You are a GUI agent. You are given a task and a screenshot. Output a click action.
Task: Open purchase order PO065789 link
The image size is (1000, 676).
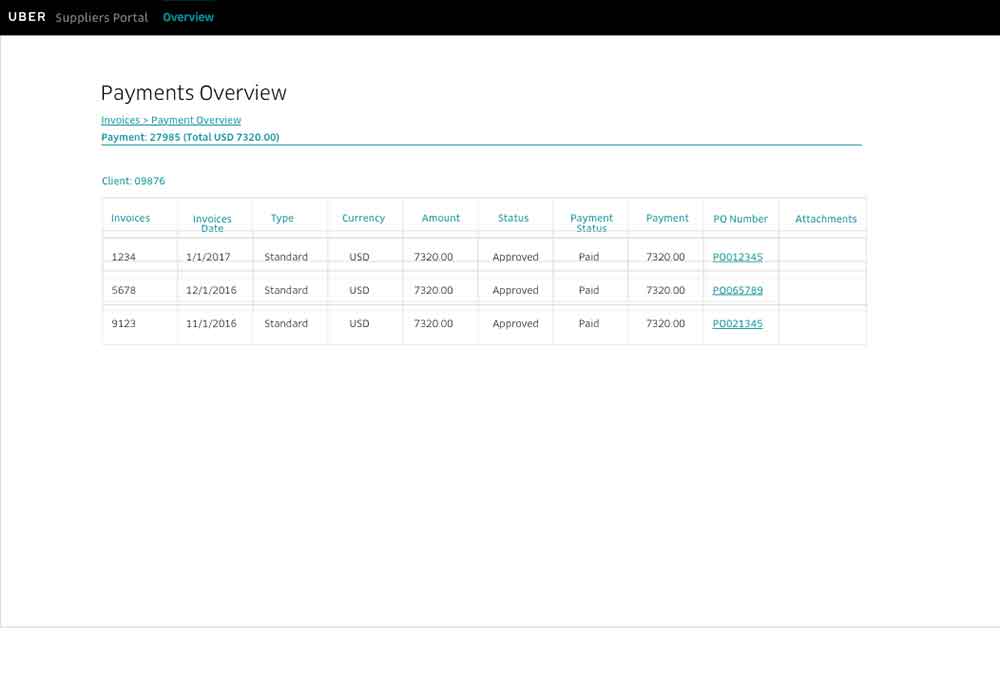click(737, 290)
